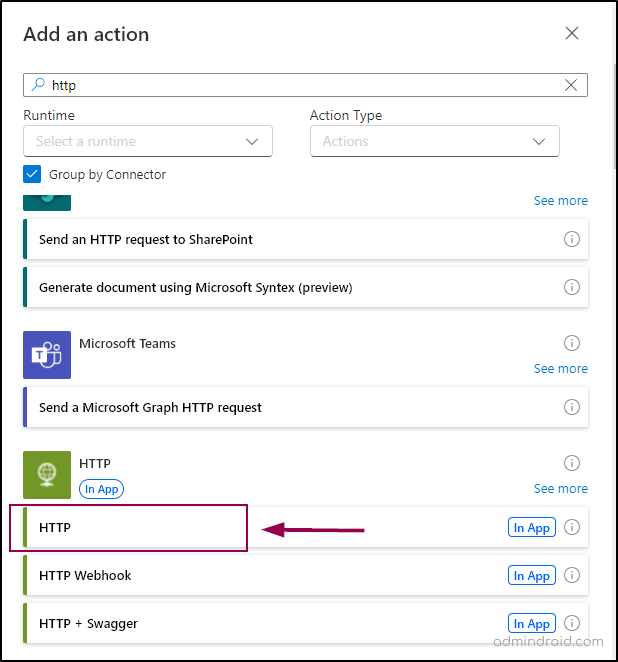Image resolution: width=618 pixels, height=662 pixels.
Task: Select the HTTP + Swagger action
Action: (305, 623)
